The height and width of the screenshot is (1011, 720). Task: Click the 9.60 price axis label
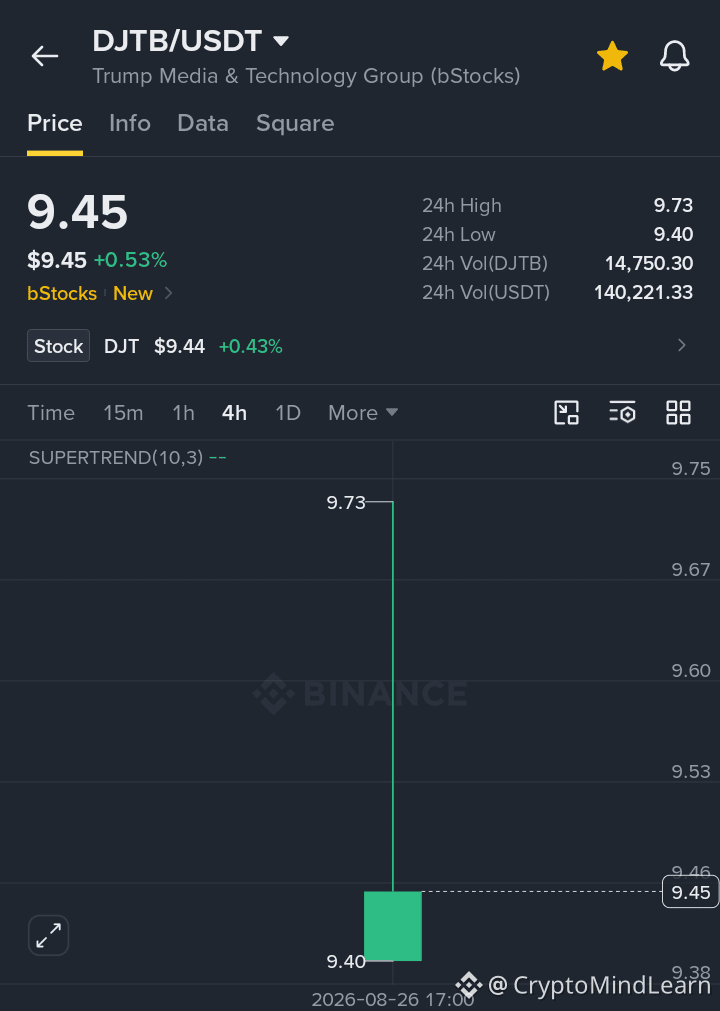(690, 671)
